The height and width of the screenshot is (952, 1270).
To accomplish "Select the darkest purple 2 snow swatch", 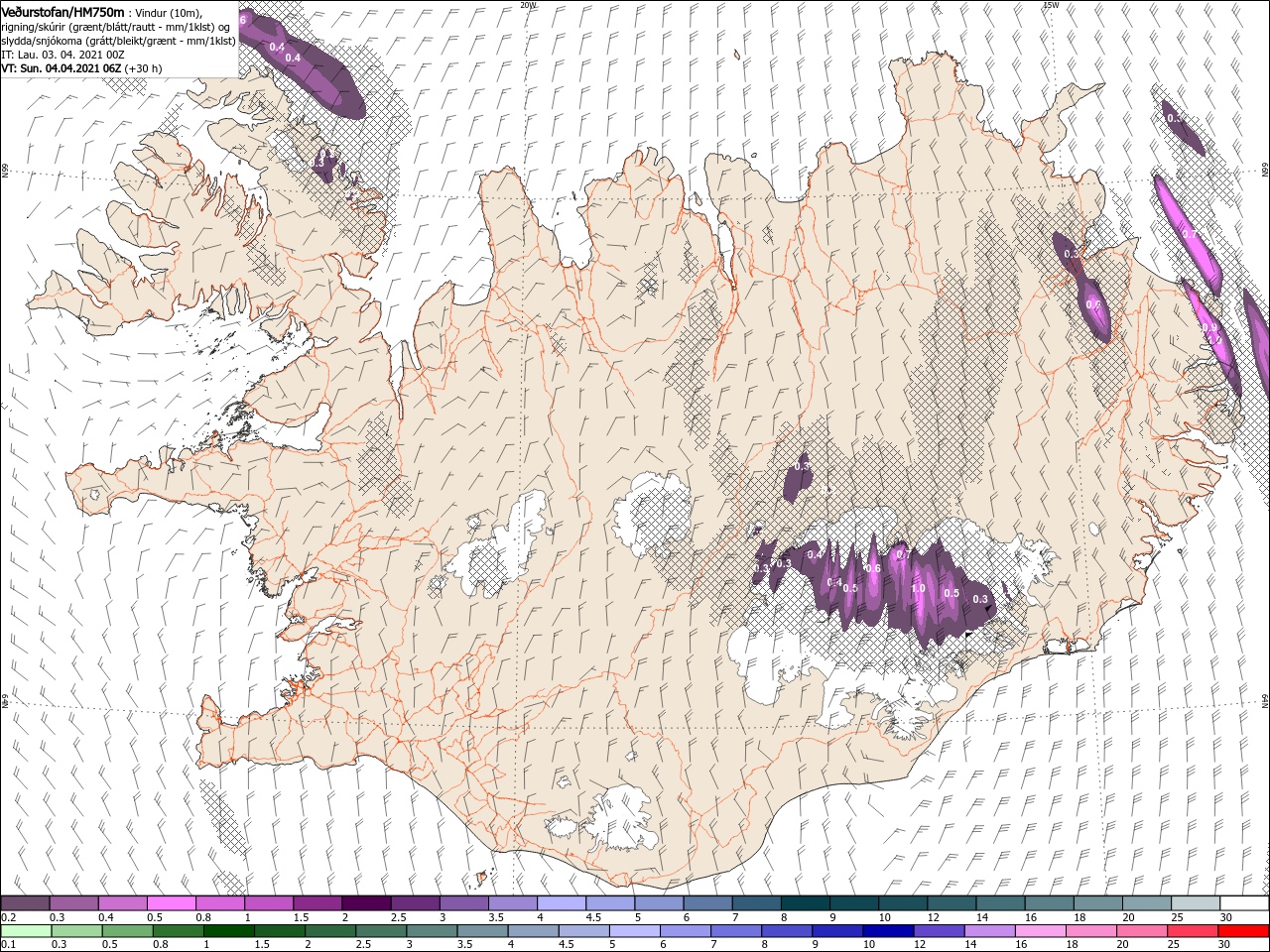I will (366, 903).
